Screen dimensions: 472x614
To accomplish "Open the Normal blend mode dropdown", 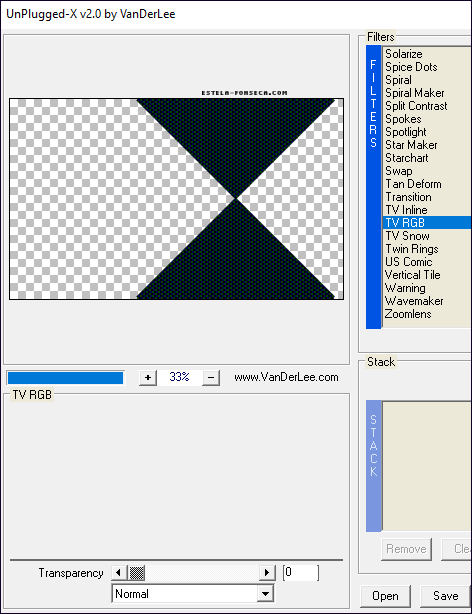I will pyautogui.click(x=192, y=594).
